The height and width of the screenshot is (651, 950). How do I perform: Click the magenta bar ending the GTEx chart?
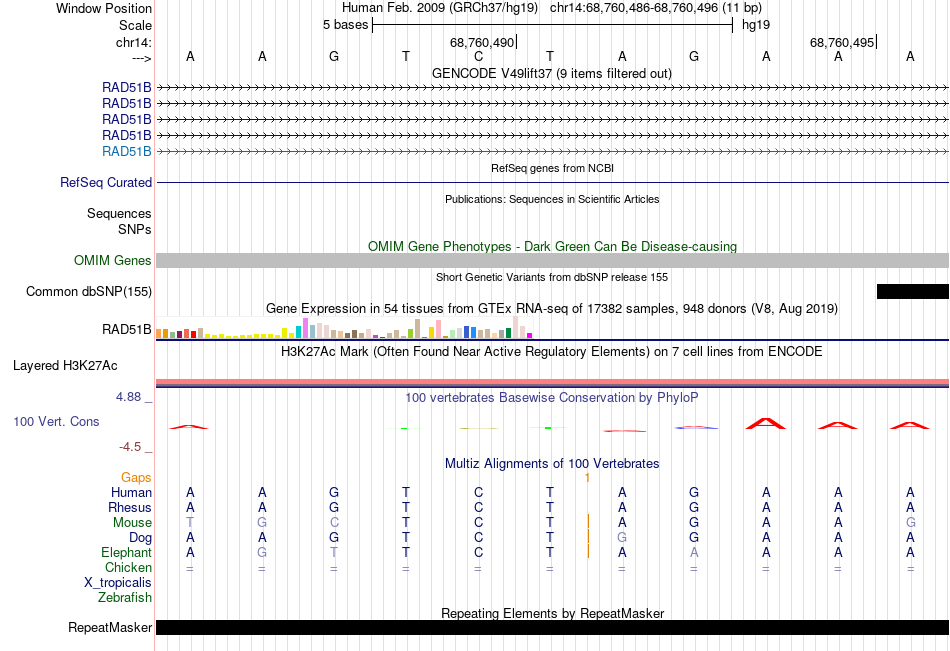click(529, 335)
